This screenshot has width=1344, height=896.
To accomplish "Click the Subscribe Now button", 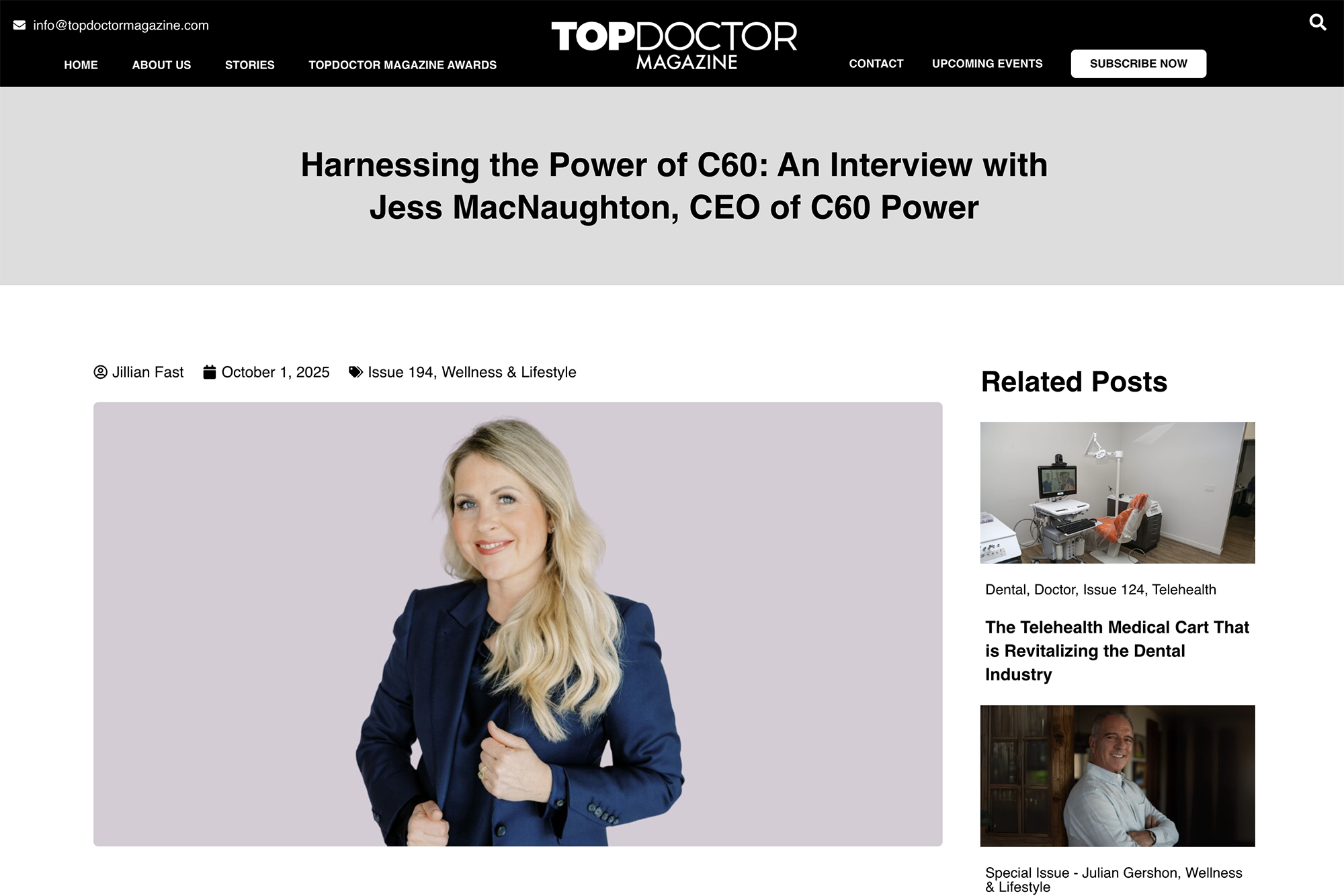I will [x=1138, y=64].
